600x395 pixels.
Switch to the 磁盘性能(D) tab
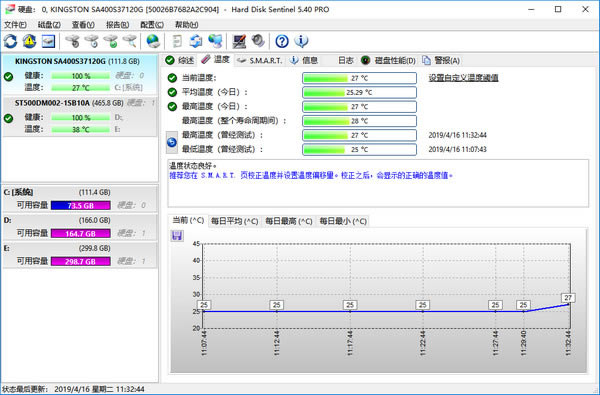point(388,60)
